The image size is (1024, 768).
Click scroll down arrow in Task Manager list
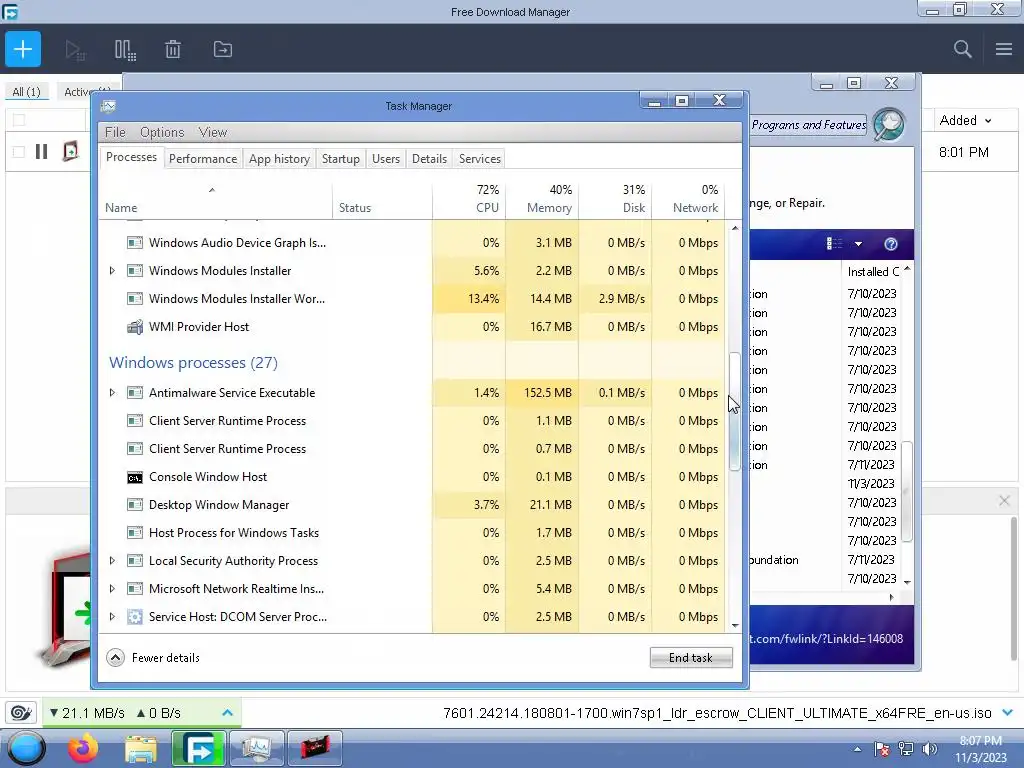(x=735, y=626)
